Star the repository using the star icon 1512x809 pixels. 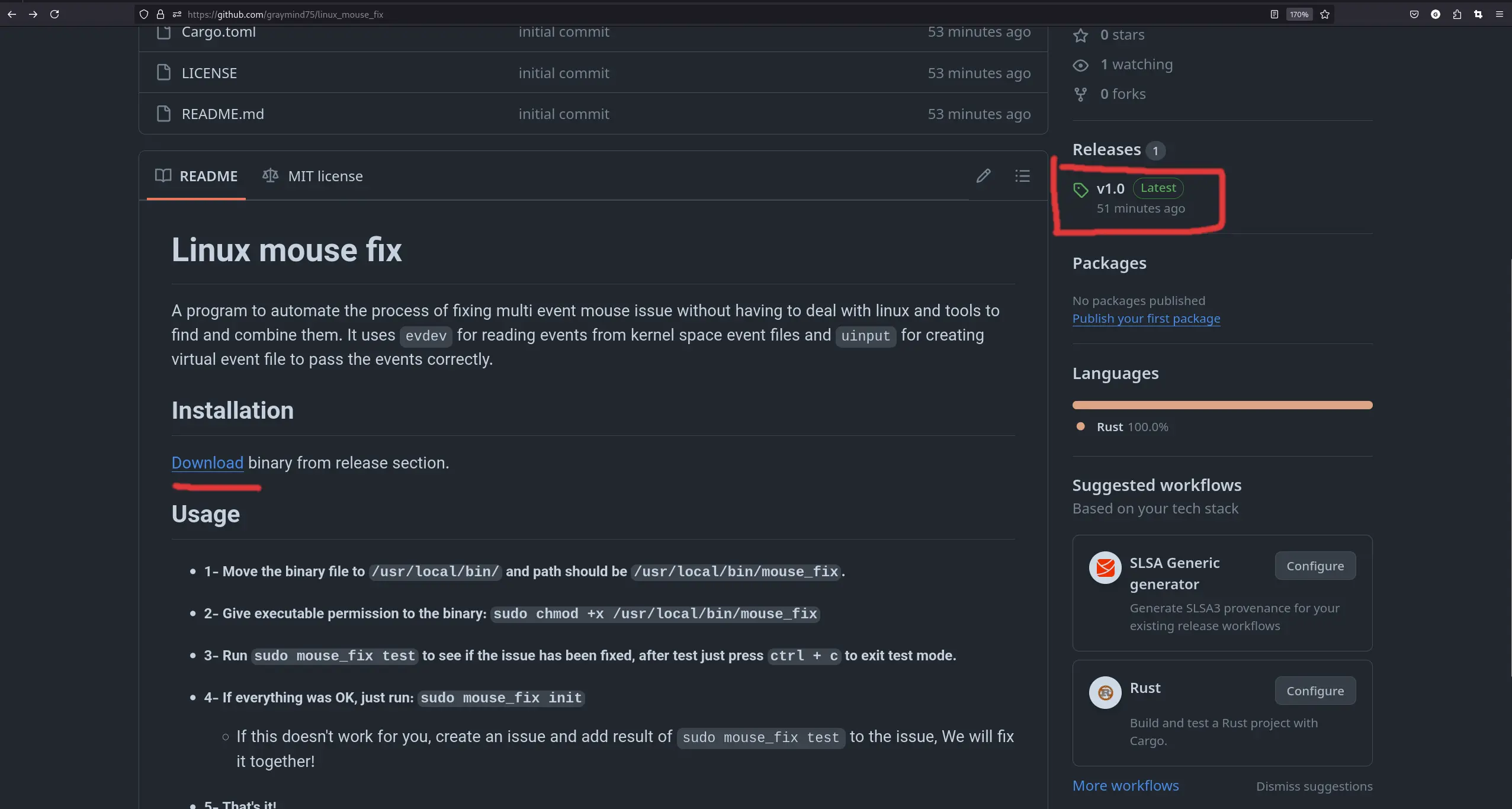click(x=1081, y=36)
